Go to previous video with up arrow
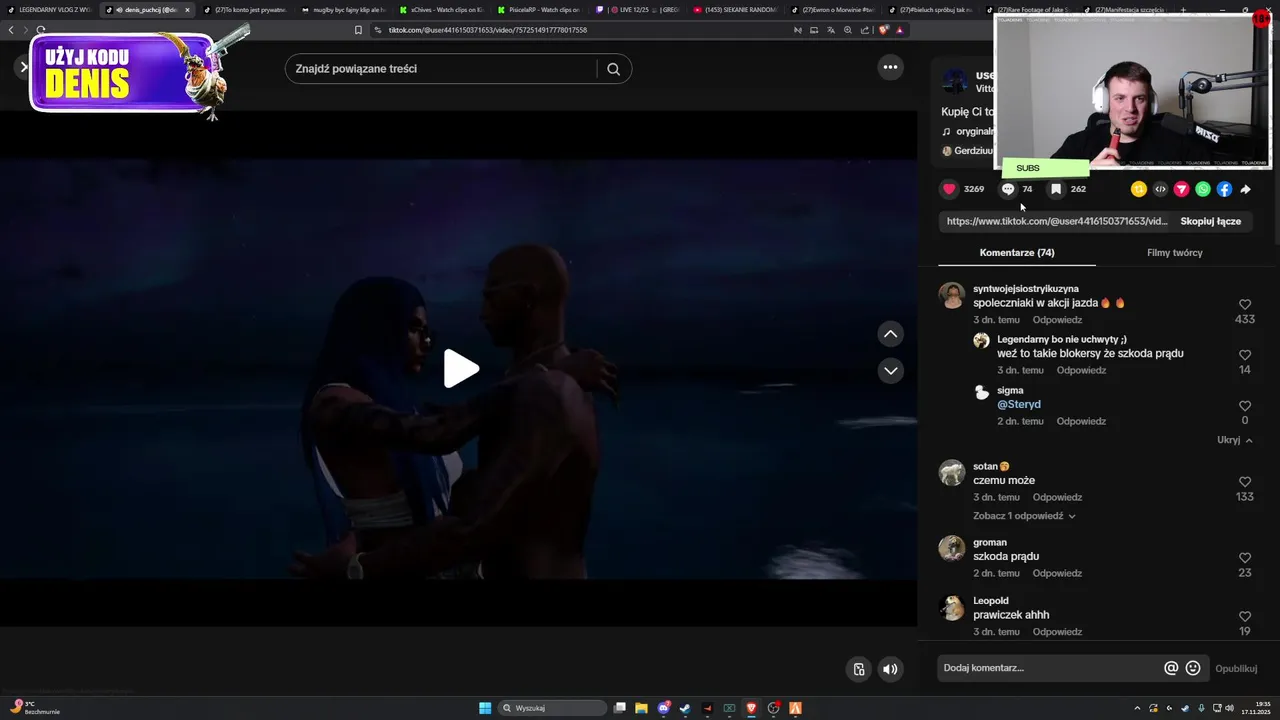The height and width of the screenshot is (720, 1280). 890,334
